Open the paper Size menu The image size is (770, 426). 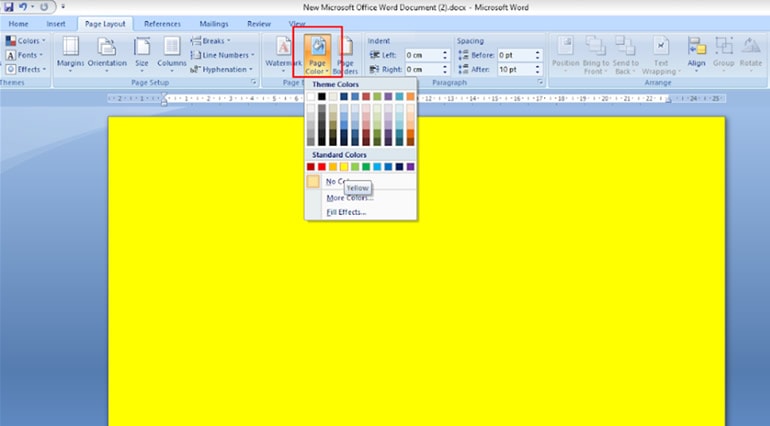(x=141, y=55)
